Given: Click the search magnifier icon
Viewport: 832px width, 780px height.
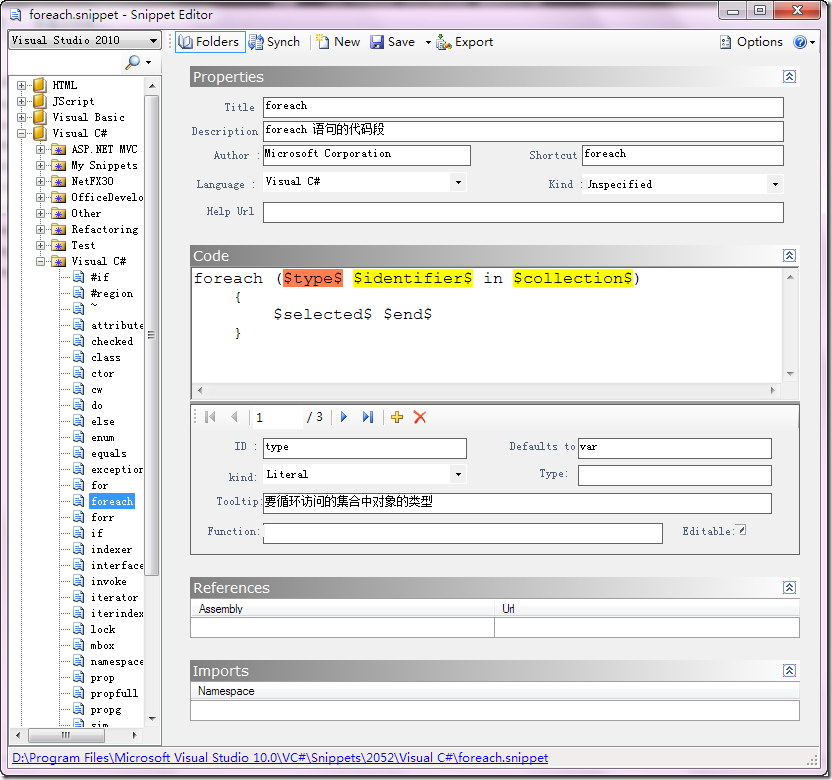Looking at the screenshot, I should coord(132,63).
